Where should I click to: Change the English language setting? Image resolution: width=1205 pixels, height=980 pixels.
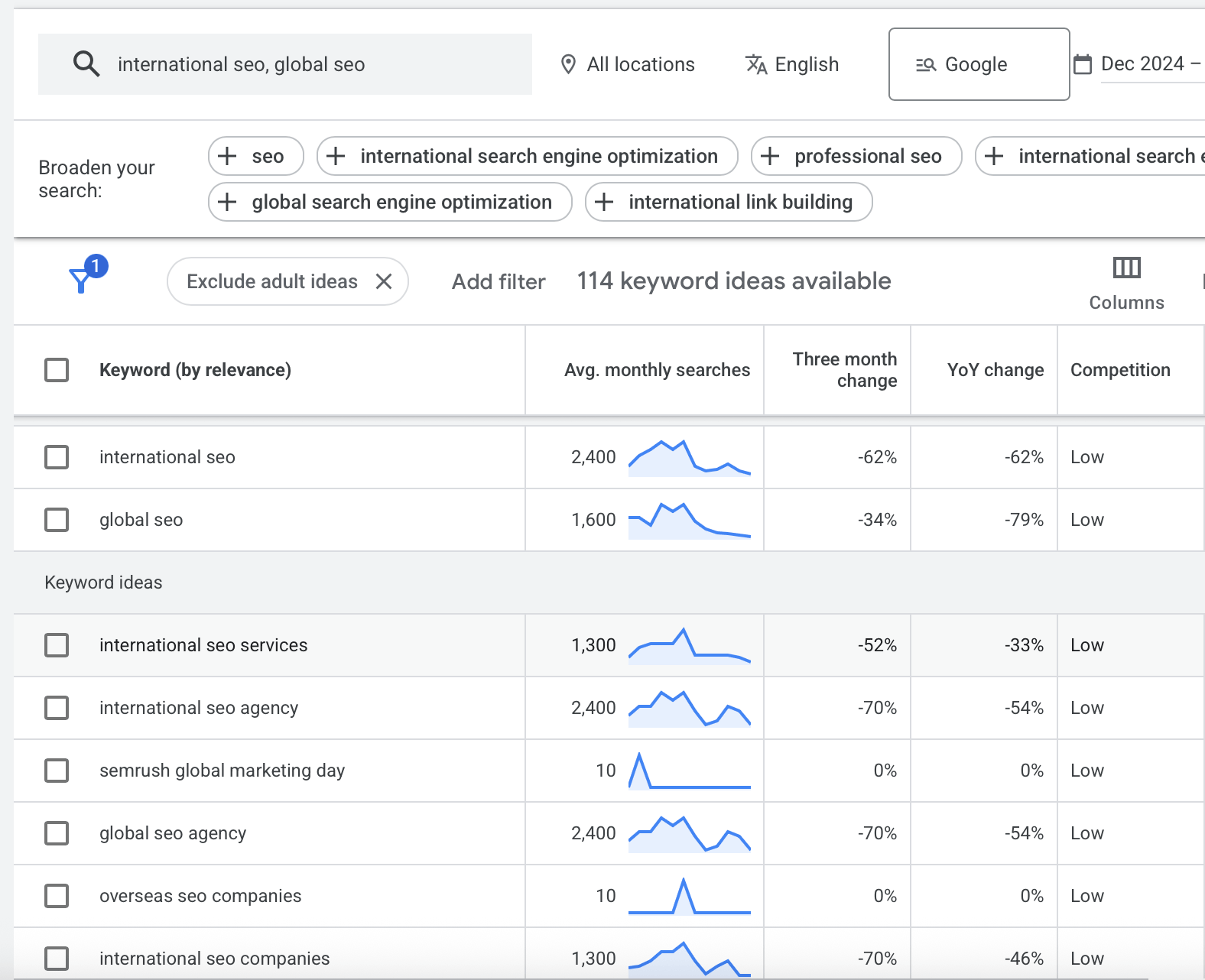(792, 64)
